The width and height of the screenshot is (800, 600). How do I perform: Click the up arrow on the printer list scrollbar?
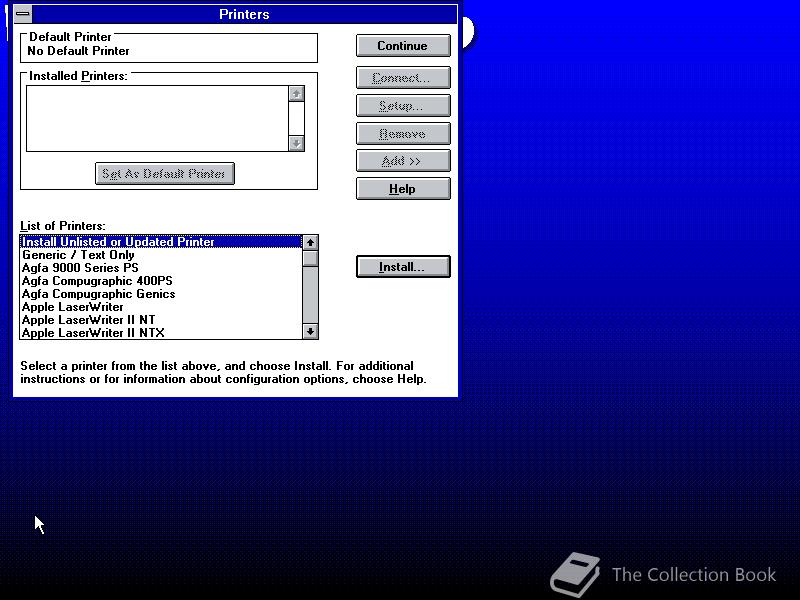311,242
